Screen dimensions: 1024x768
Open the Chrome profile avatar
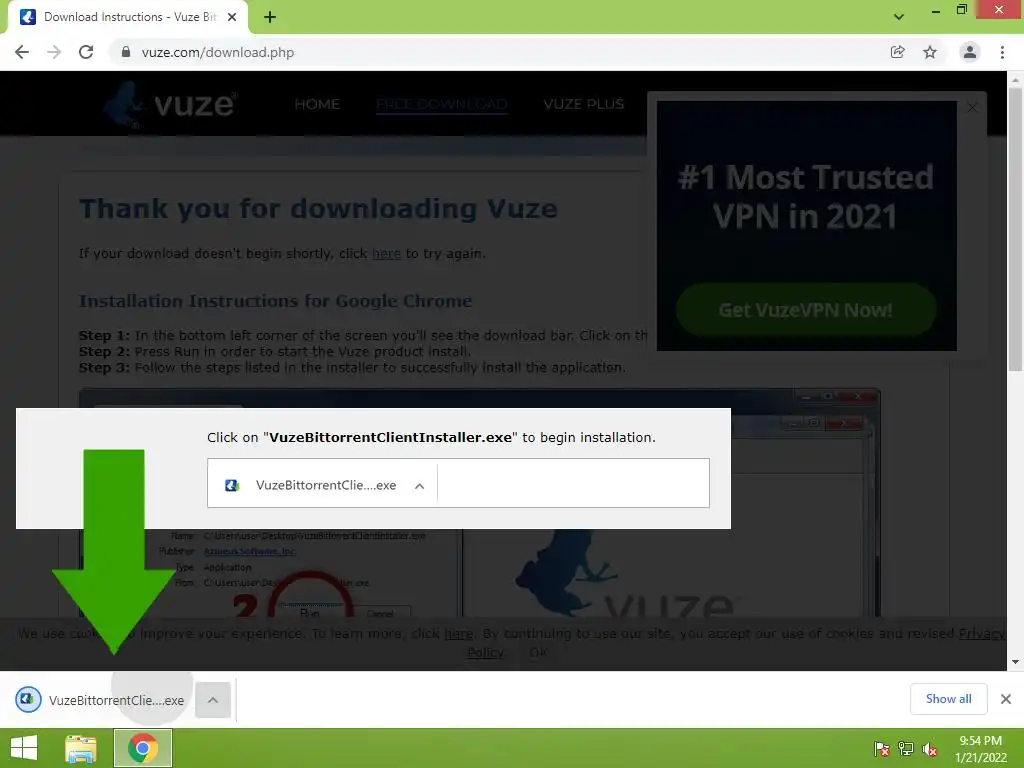point(970,52)
